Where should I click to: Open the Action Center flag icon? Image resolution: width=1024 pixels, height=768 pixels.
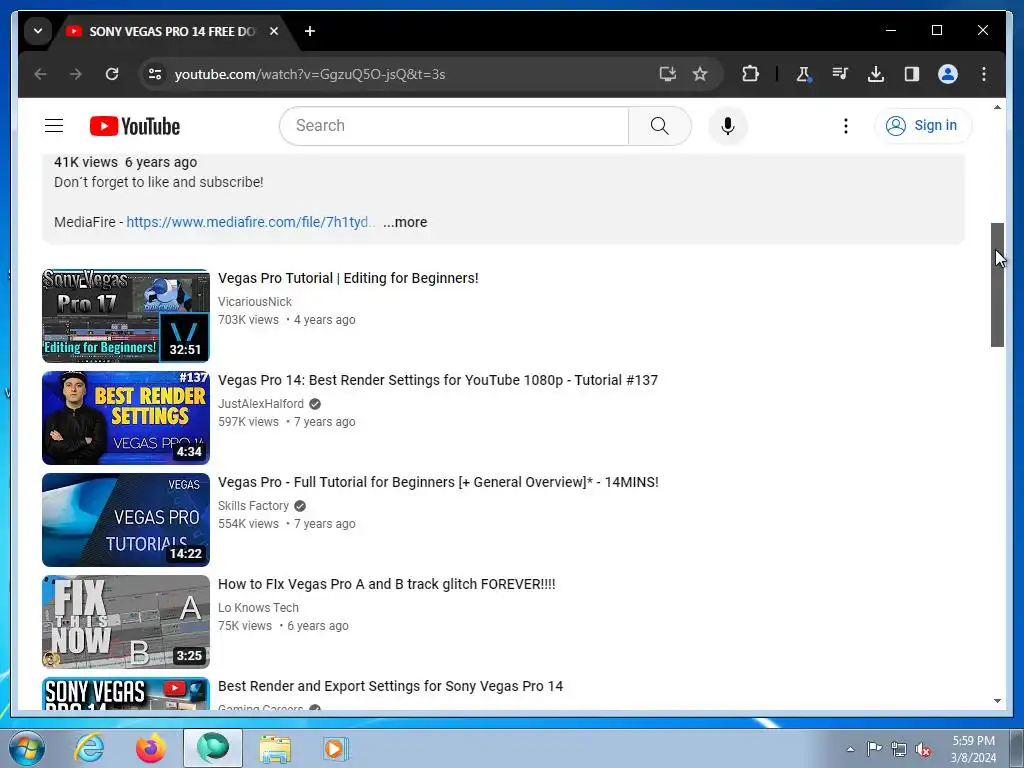pos(874,749)
